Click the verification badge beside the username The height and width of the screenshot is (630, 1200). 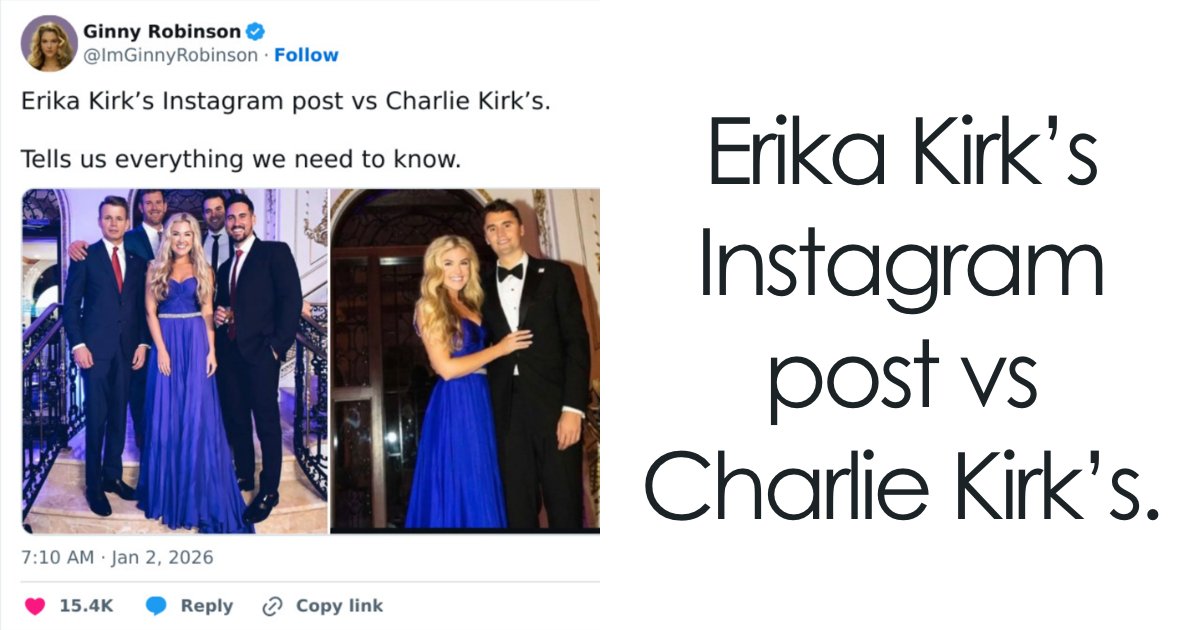pyautogui.click(x=257, y=31)
